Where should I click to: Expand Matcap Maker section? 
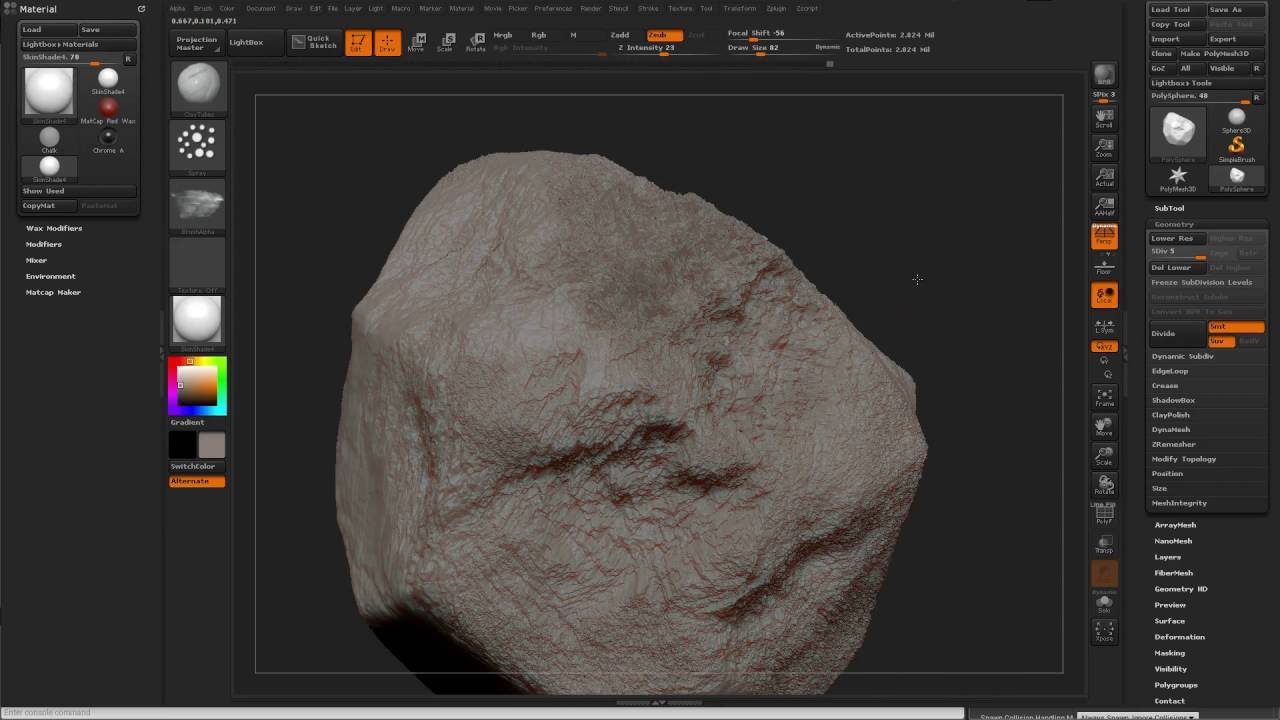(54, 292)
